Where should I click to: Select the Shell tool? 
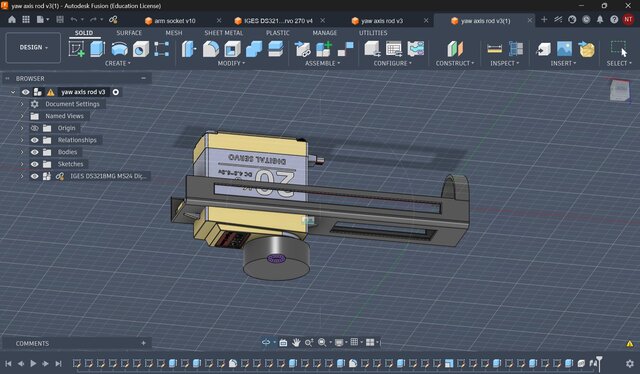pos(232,49)
